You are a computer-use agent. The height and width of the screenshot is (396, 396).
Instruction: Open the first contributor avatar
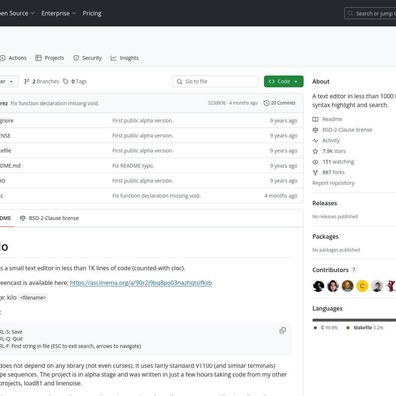pos(318,286)
